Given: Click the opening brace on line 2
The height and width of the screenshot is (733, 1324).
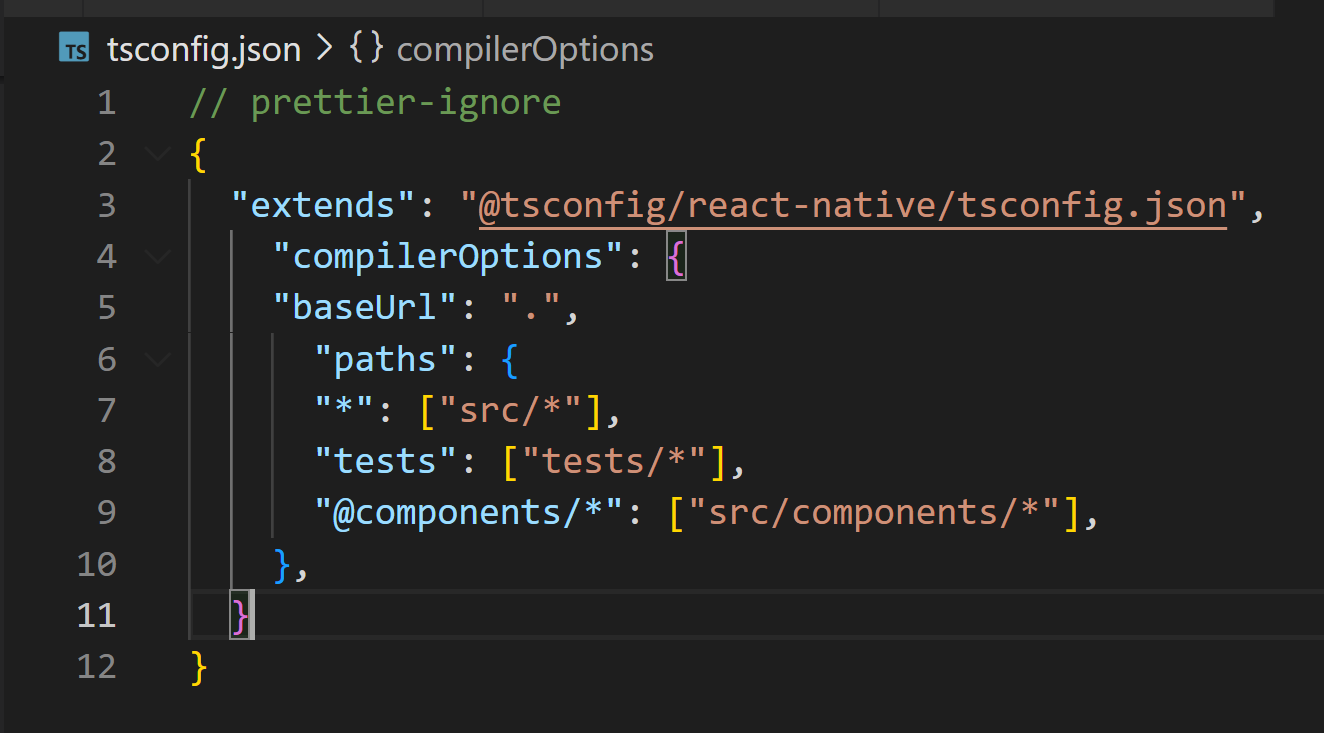Looking at the screenshot, I should (x=197, y=153).
